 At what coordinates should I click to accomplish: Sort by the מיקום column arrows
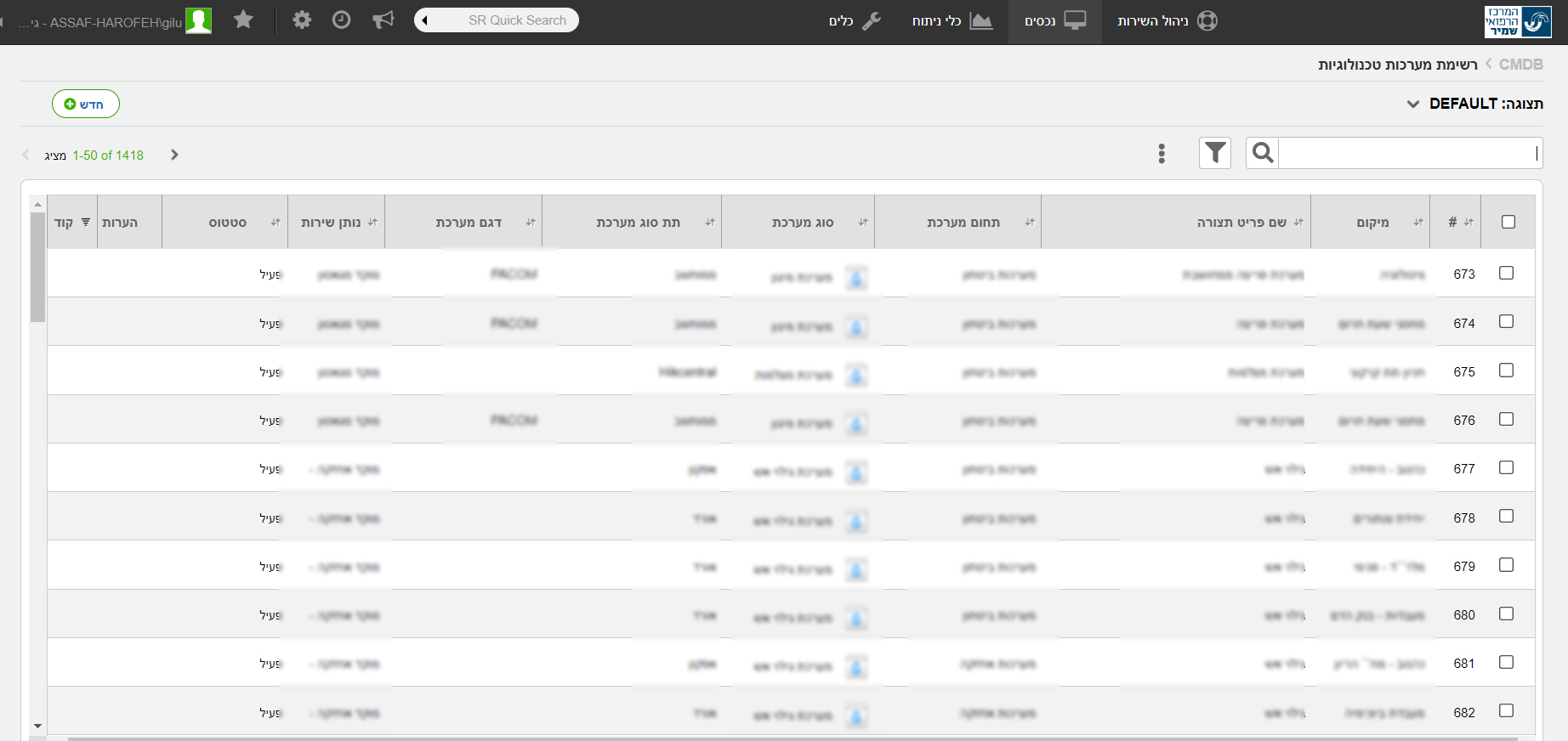pyautogui.click(x=1417, y=222)
